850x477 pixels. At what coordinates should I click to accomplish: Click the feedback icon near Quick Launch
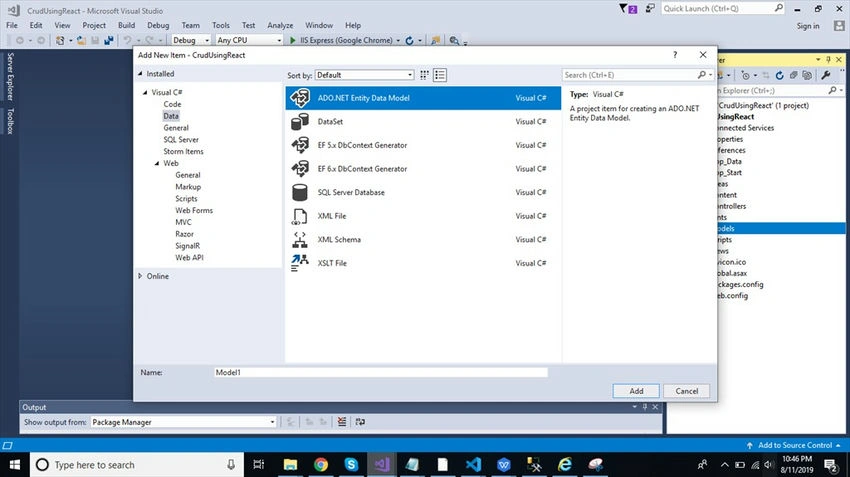(x=649, y=9)
